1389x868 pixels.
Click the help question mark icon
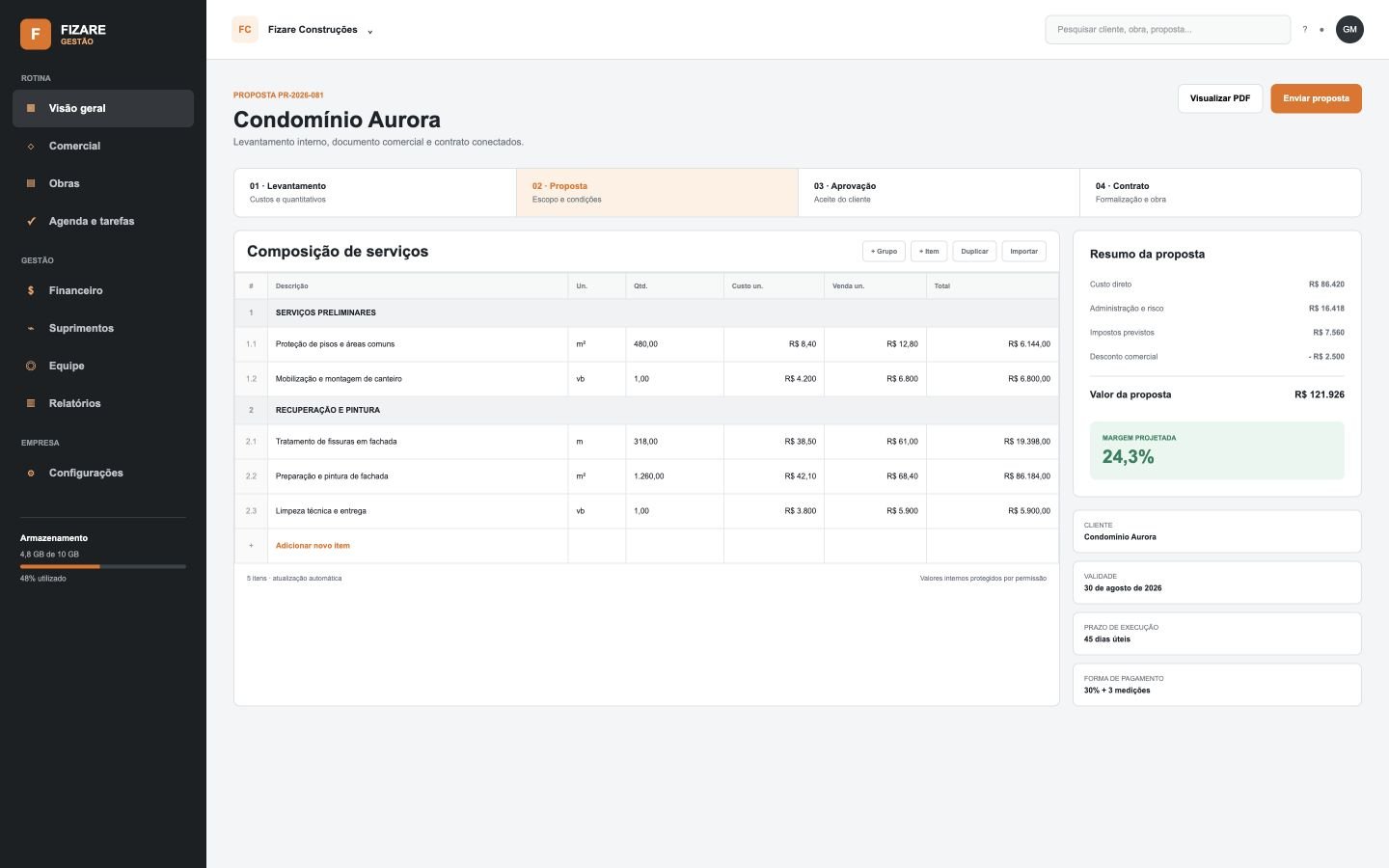click(1305, 30)
